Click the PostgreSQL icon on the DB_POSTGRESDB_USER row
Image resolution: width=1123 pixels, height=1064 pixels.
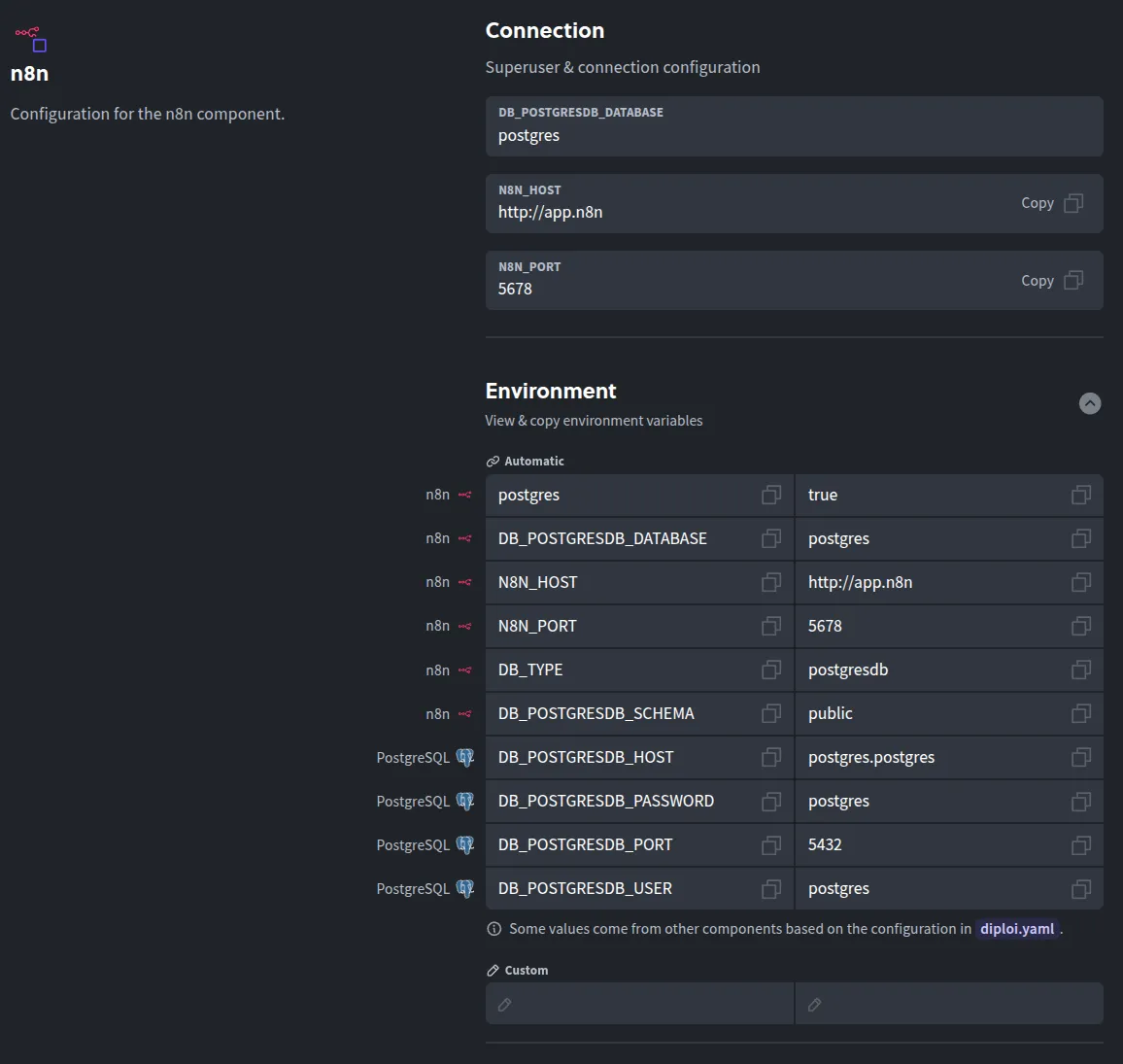[x=465, y=888]
